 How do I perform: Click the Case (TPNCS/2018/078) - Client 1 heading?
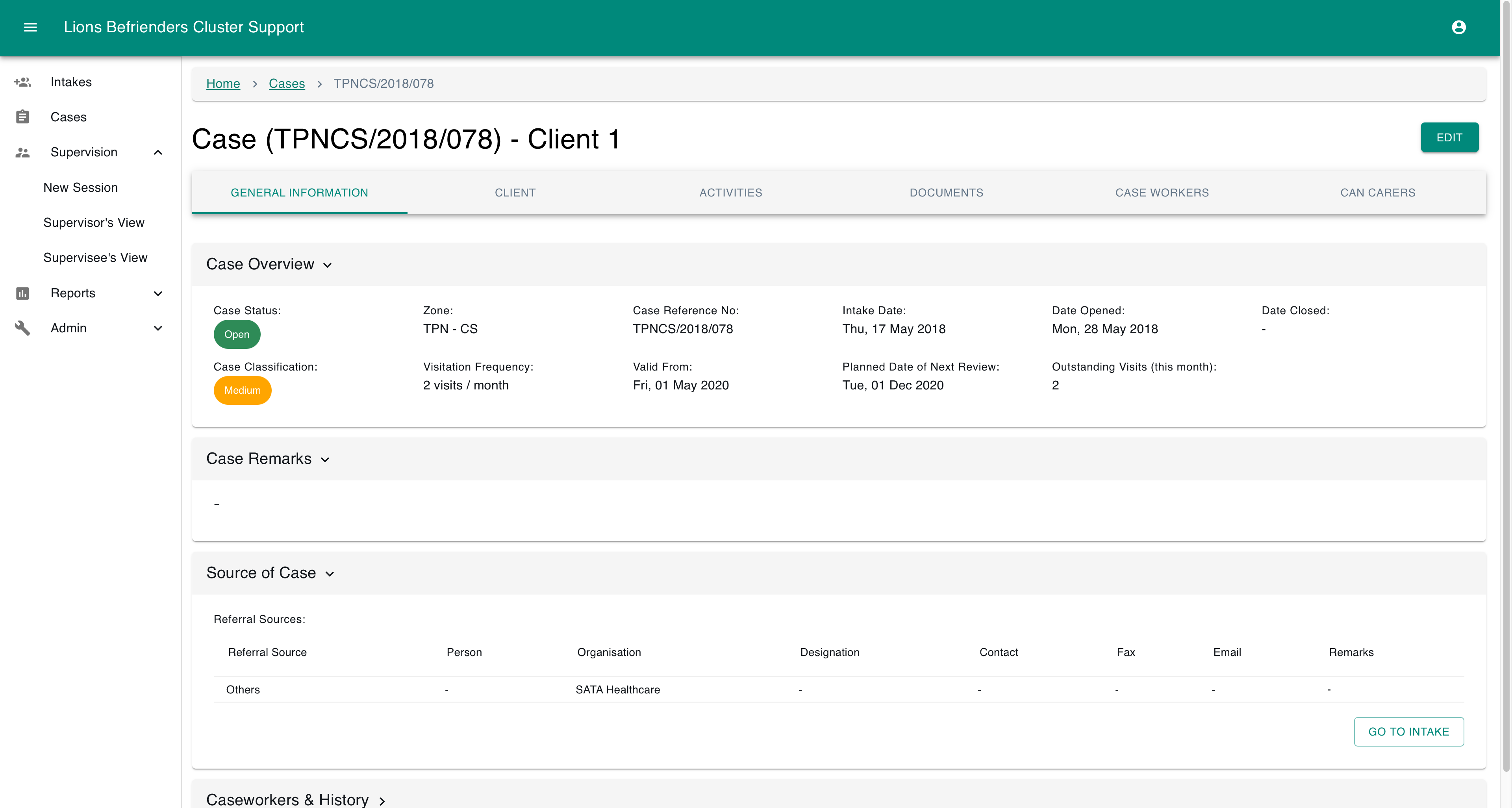[x=406, y=140]
